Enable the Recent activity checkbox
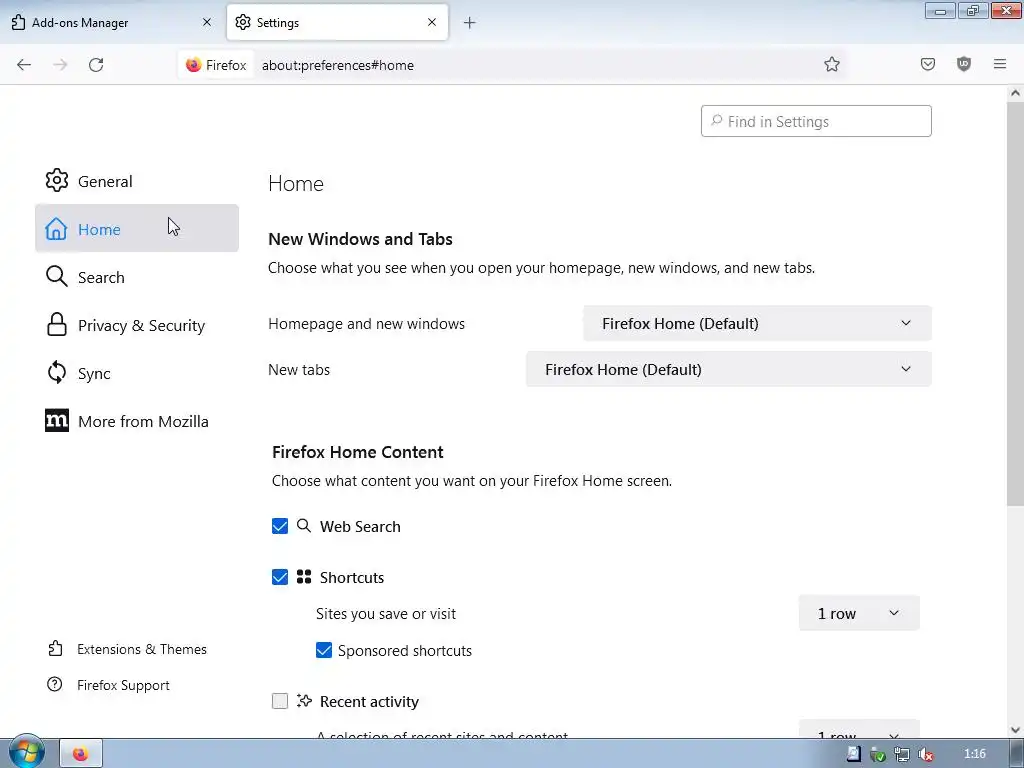The height and width of the screenshot is (768, 1024). (x=280, y=701)
